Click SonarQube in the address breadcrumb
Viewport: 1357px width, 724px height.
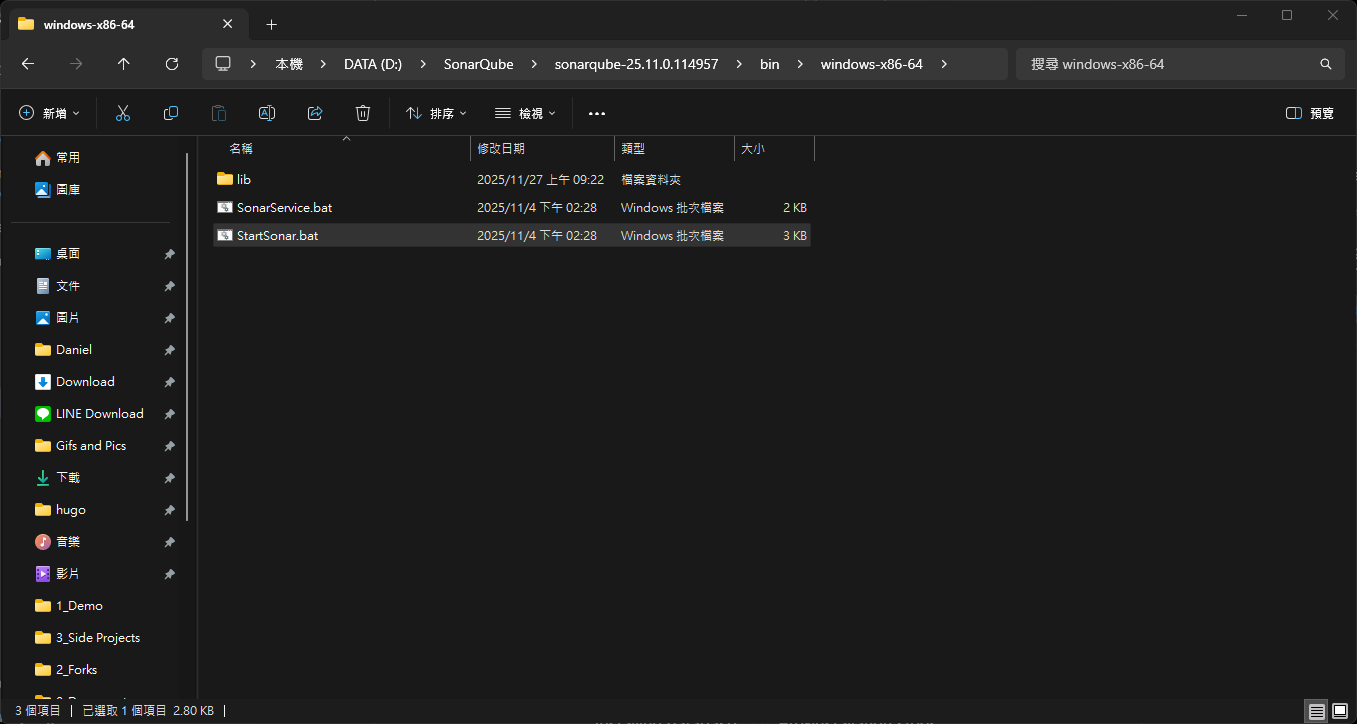coord(478,64)
